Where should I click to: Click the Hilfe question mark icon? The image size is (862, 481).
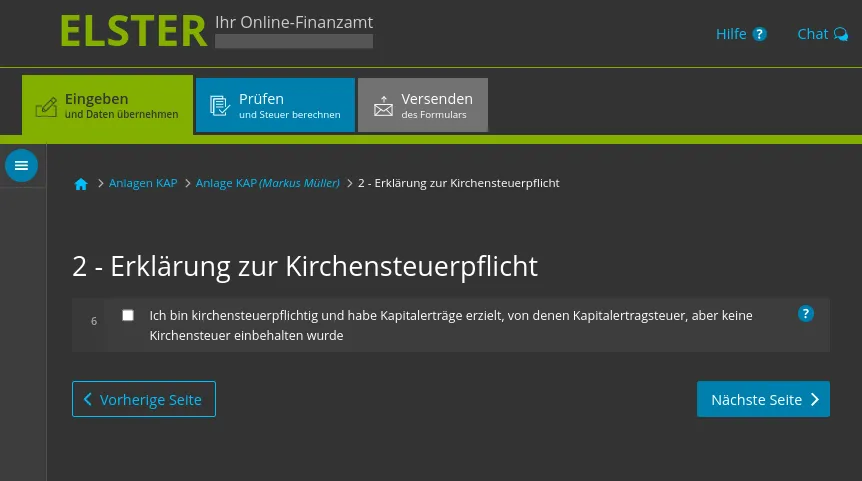click(x=760, y=34)
